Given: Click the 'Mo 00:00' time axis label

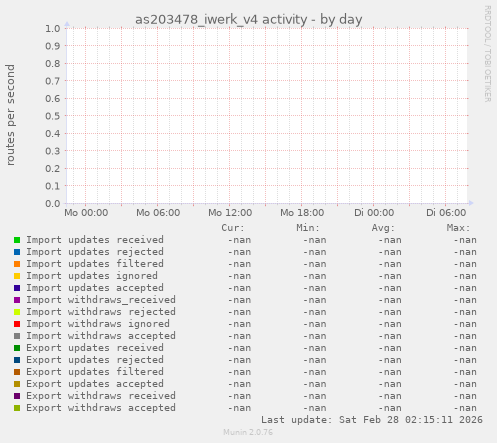Looking at the screenshot, I should coord(86,213).
